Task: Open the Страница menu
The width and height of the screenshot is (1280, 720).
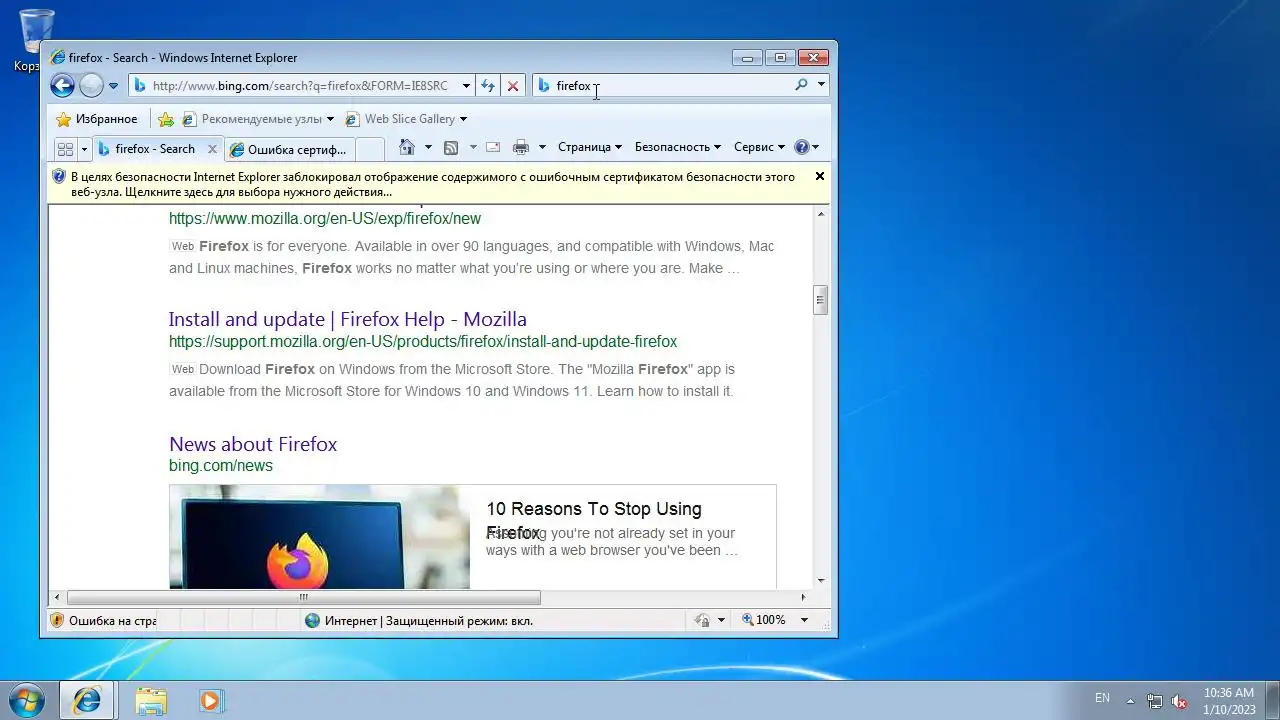Action: (590, 147)
